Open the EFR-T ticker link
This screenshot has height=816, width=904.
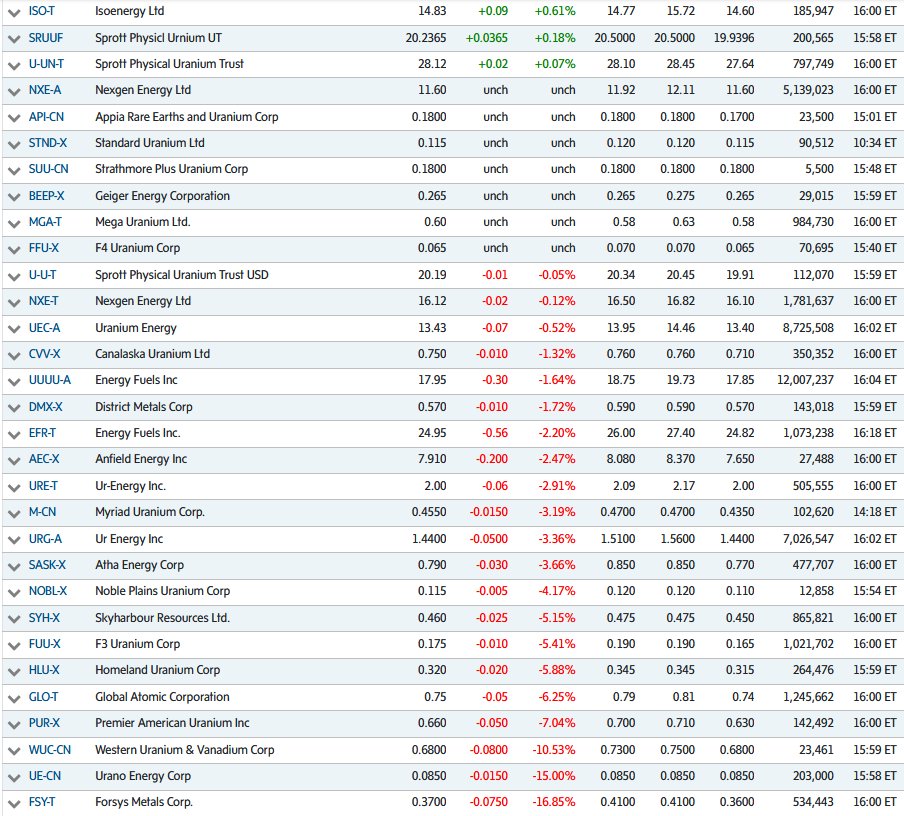tap(42, 433)
